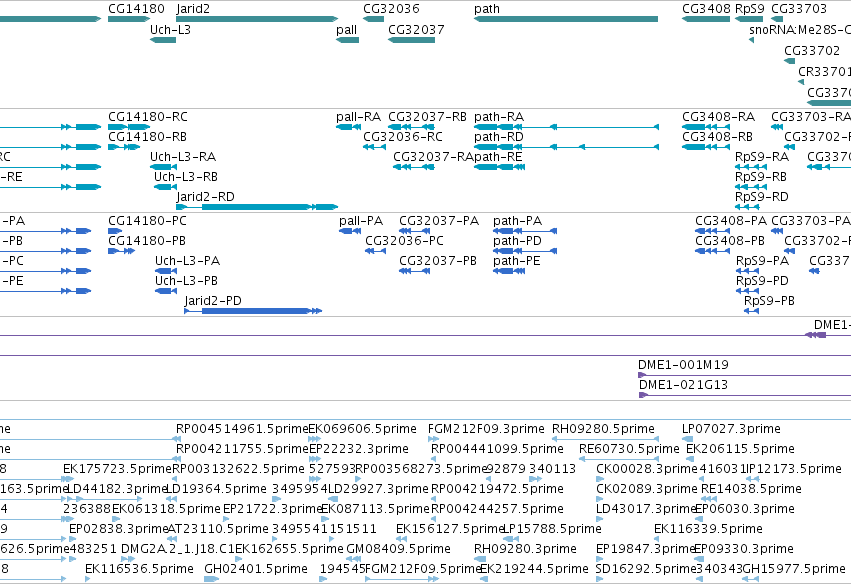This screenshot has height=584, width=851.
Task: Open the CG33703-RA transcript label
Action: (811, 117)
